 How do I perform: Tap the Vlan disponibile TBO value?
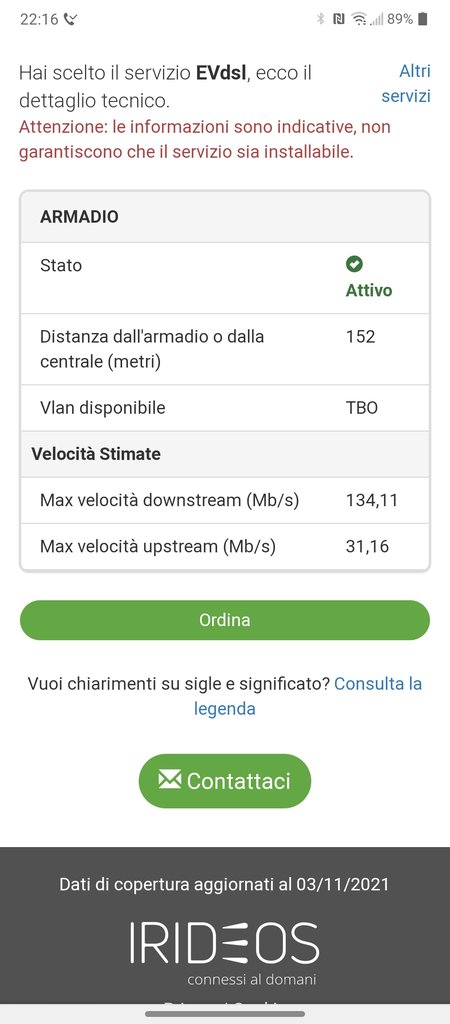pyautogui.click(x=362, y=408)
